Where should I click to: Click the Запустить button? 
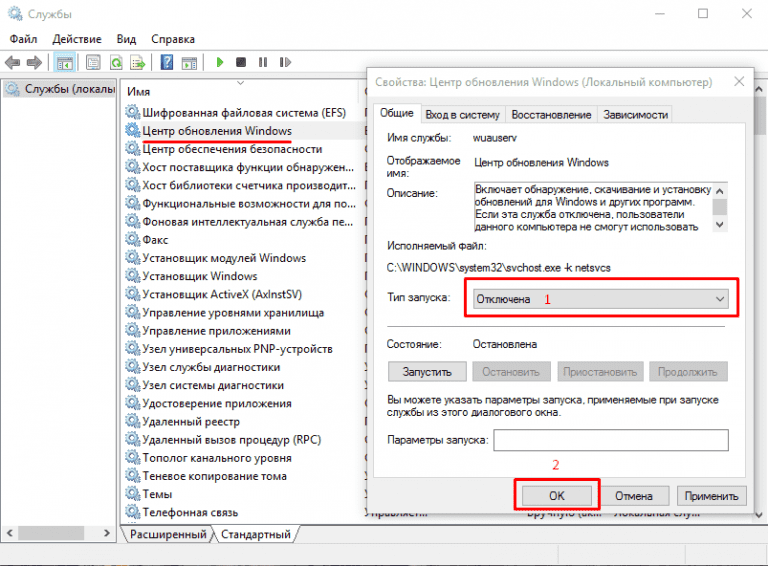(x=427, y=372)
